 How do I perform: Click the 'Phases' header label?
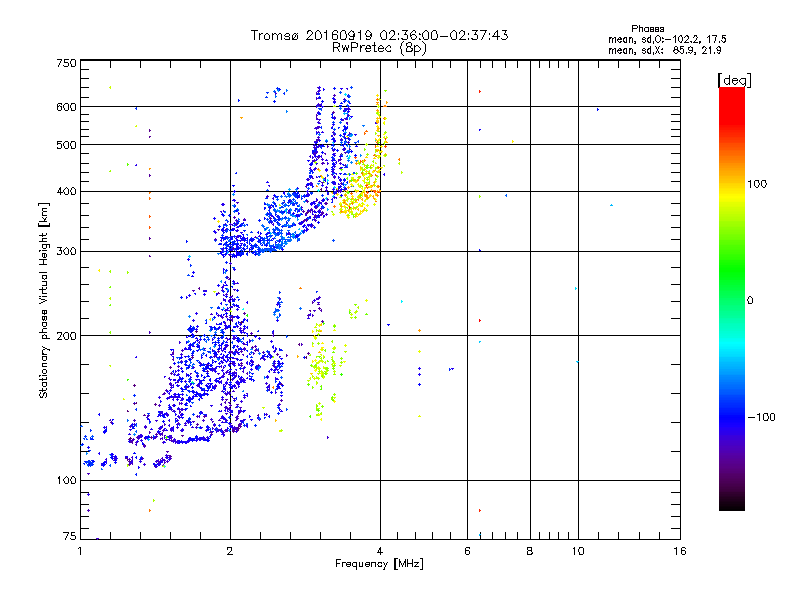point(647,29)
